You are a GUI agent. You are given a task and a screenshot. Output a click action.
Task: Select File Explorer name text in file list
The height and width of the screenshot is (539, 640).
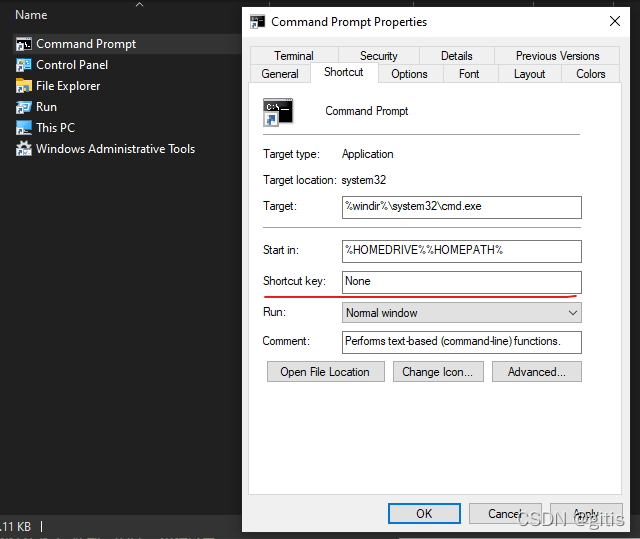point(68,86)
